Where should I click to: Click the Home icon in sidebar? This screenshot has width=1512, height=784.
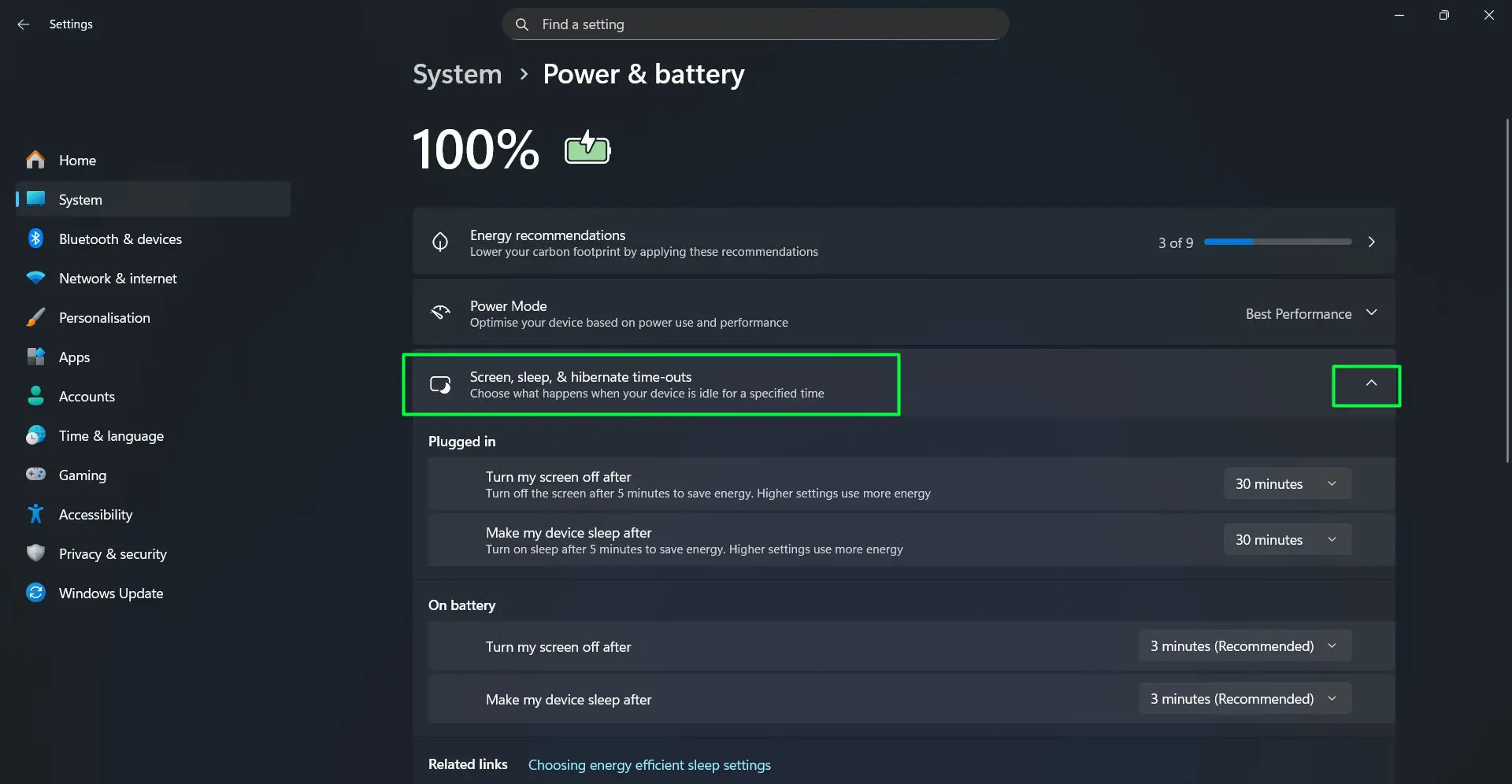click(x=35, y=161)
